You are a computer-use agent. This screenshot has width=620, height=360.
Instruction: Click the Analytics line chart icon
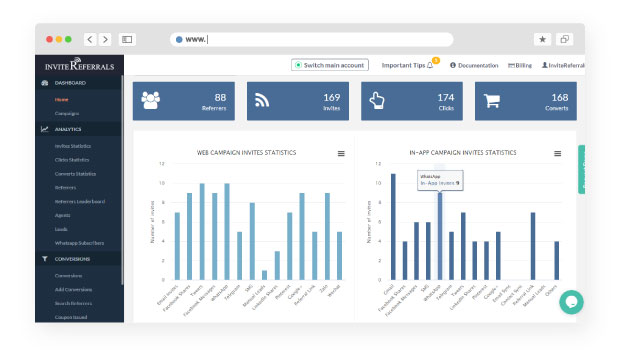(x=45, y=129)
